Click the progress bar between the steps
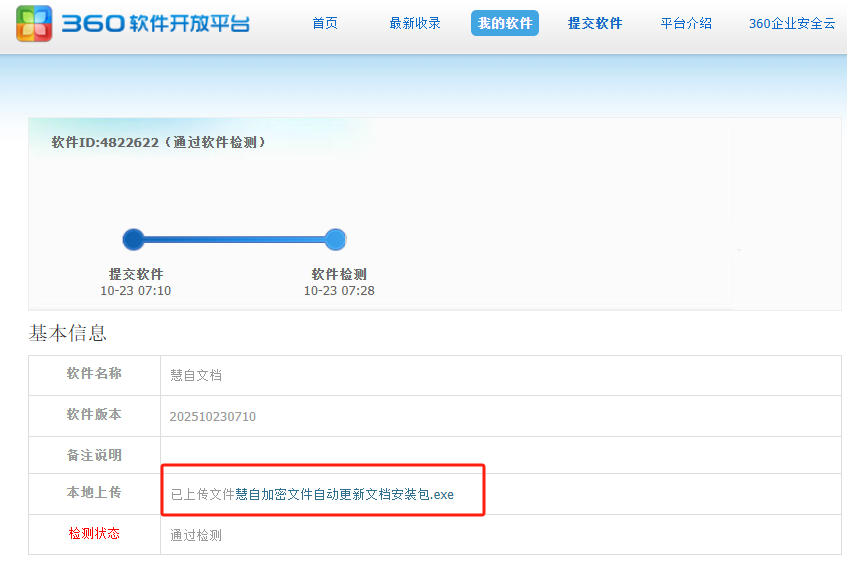Screen dimensions: 847x562 click(x=235, y=239)
